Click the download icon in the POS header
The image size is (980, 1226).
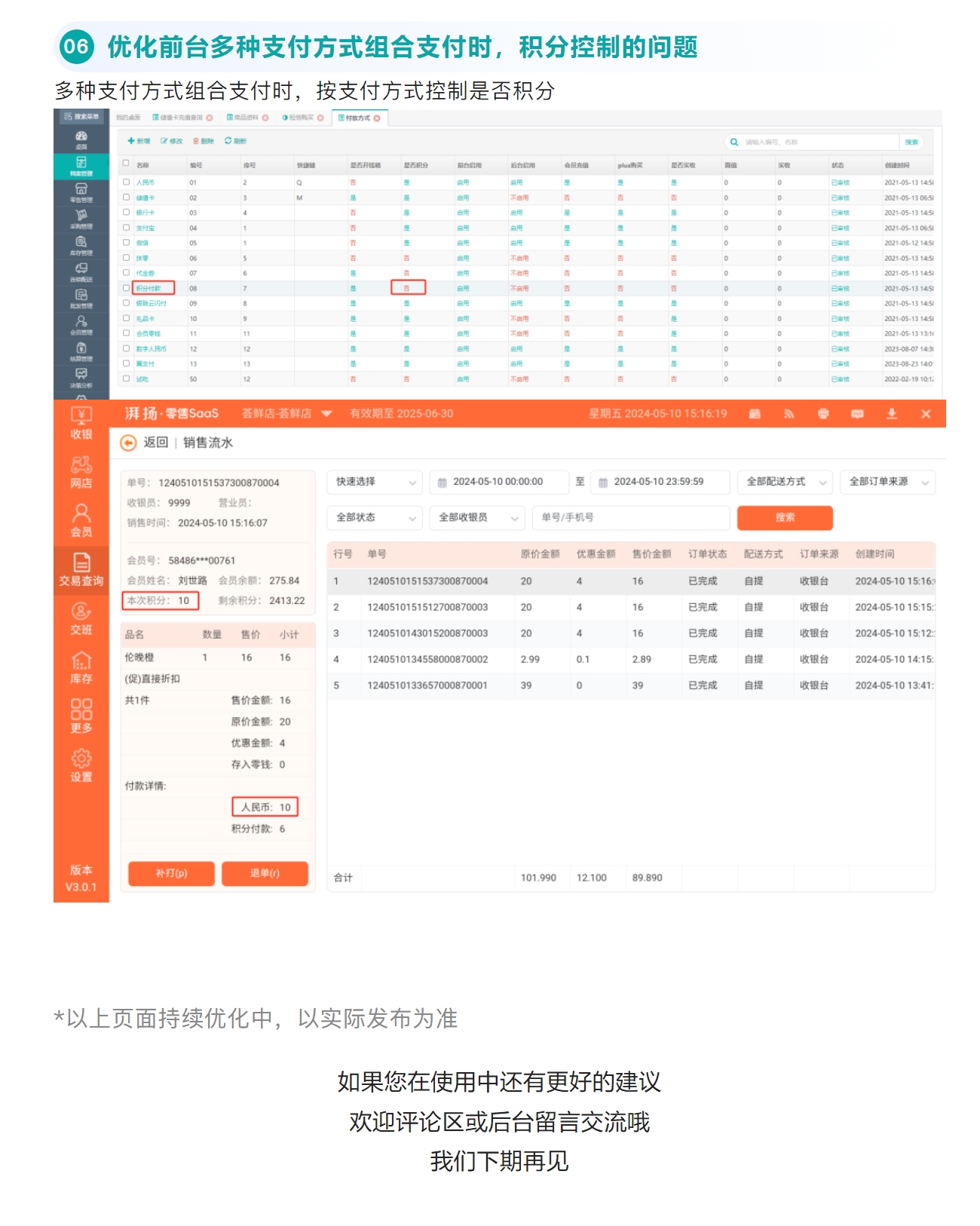pos(892,414)
